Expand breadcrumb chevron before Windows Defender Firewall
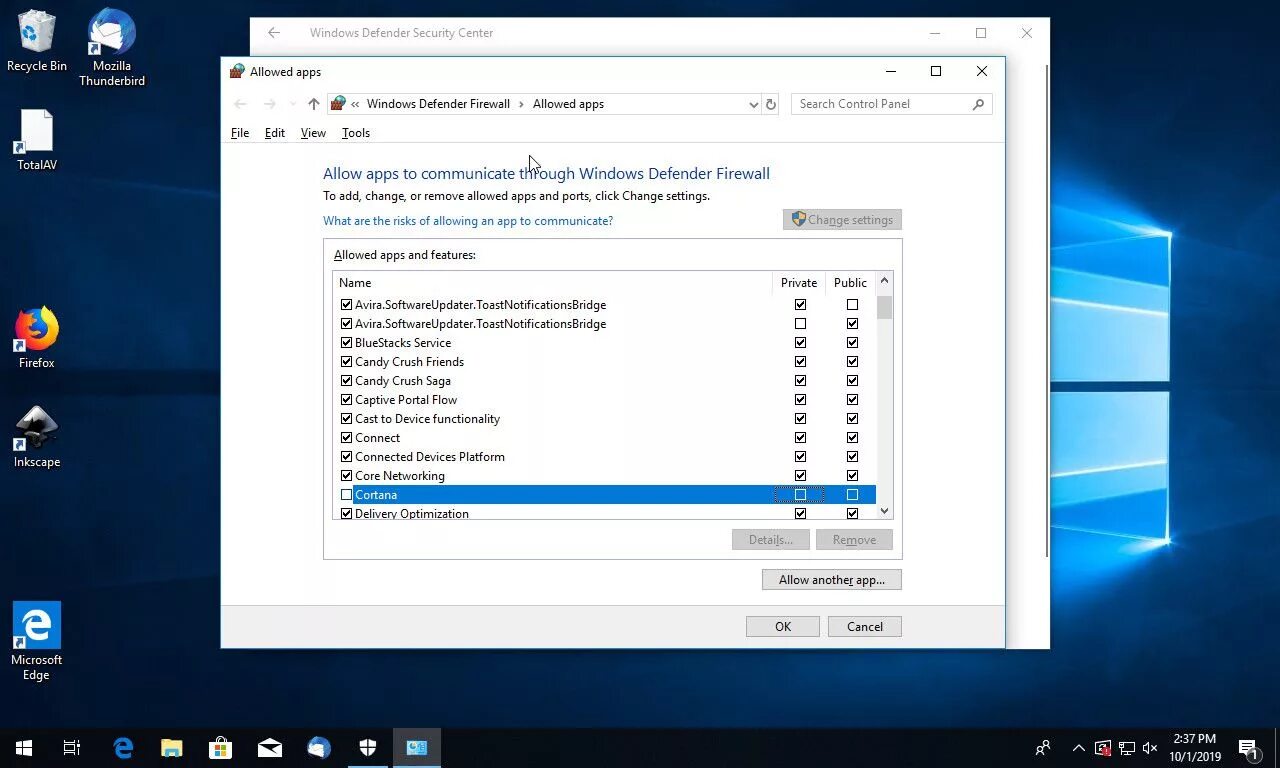Screen dimensions: 1280x768 click(355, 104)
